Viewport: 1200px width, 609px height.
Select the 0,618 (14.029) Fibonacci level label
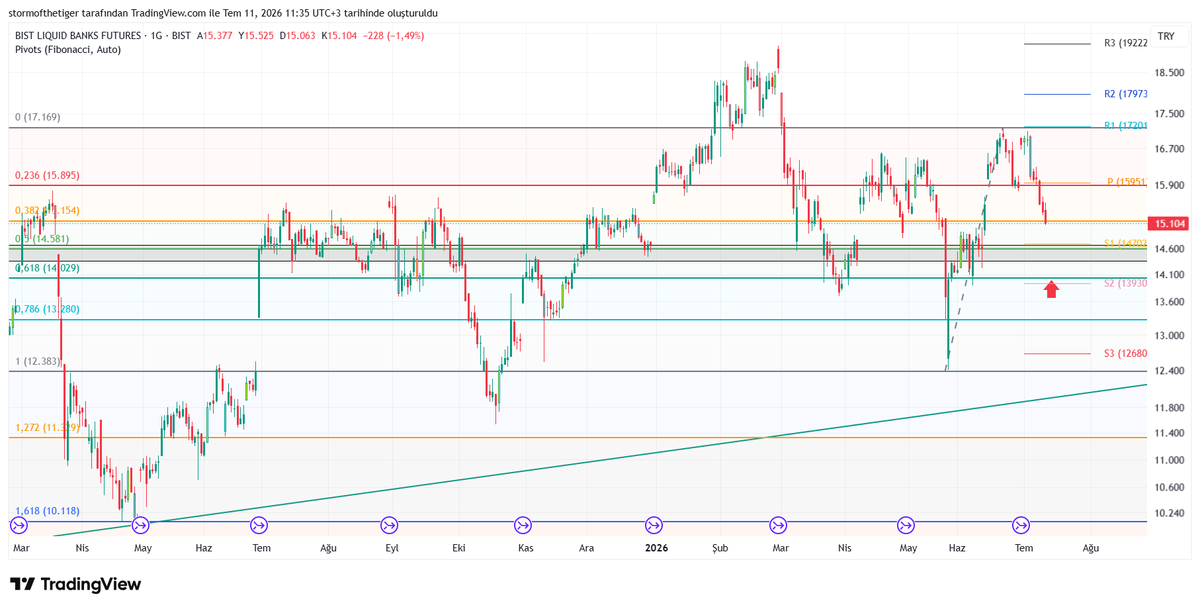[47, 268]
